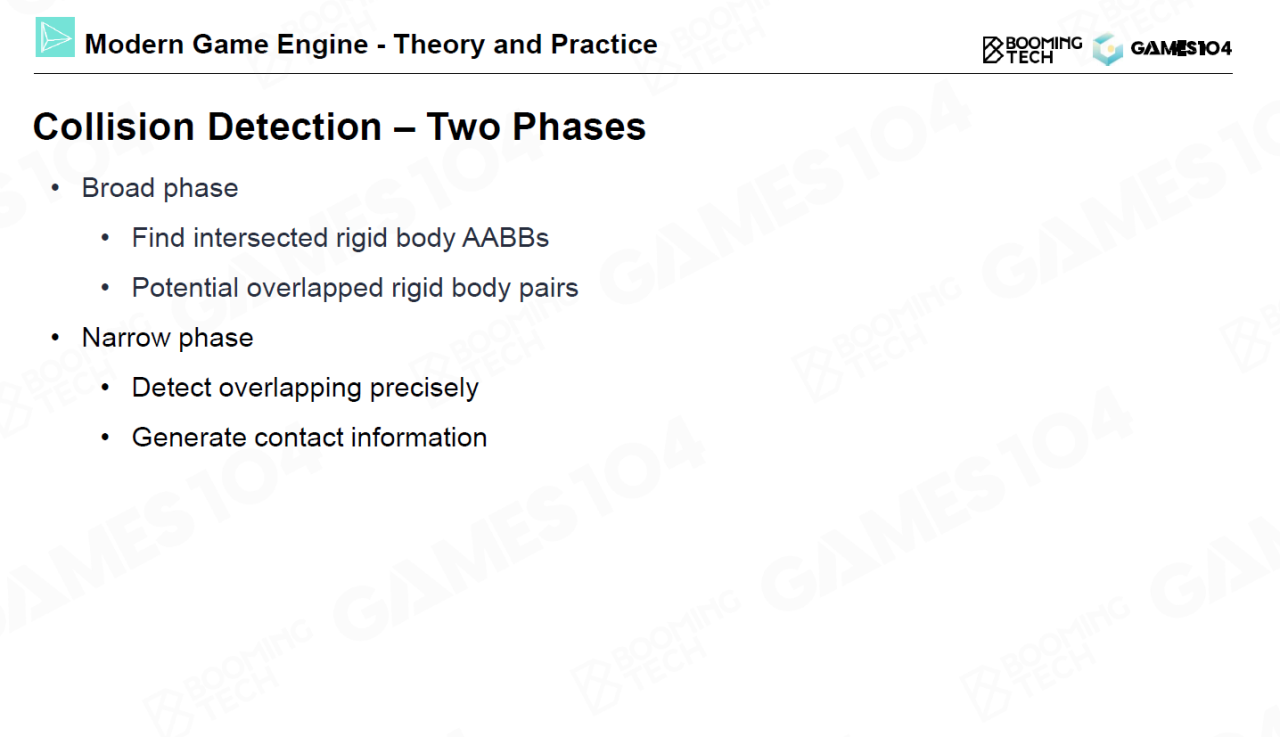
Task: Click bullet before Find intersected rigid body
Action: (106, 239)
